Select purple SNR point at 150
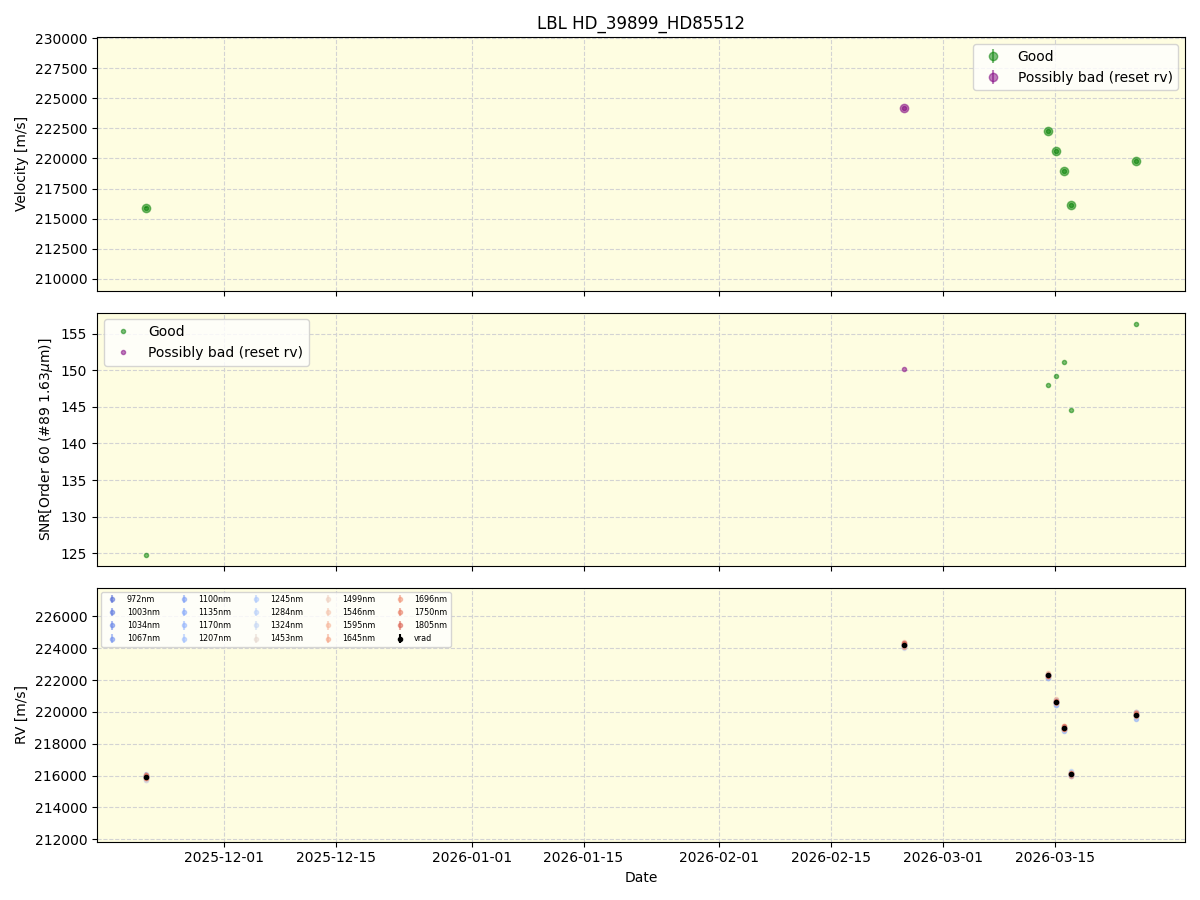Image resolution: width=1200 pixels, height=900 pixels. (904, 369)
